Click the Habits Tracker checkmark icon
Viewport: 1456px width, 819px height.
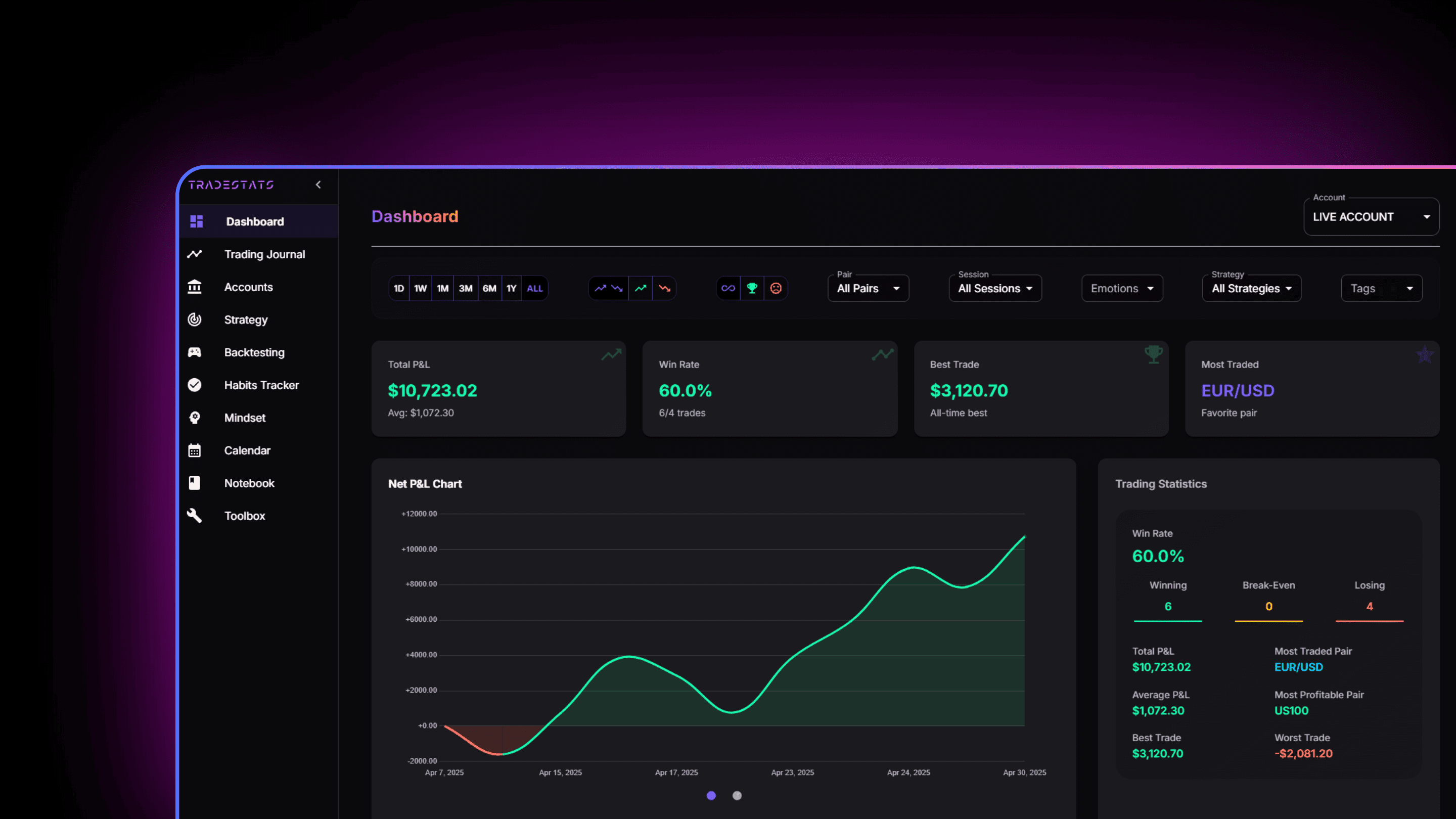click(195, 385)
